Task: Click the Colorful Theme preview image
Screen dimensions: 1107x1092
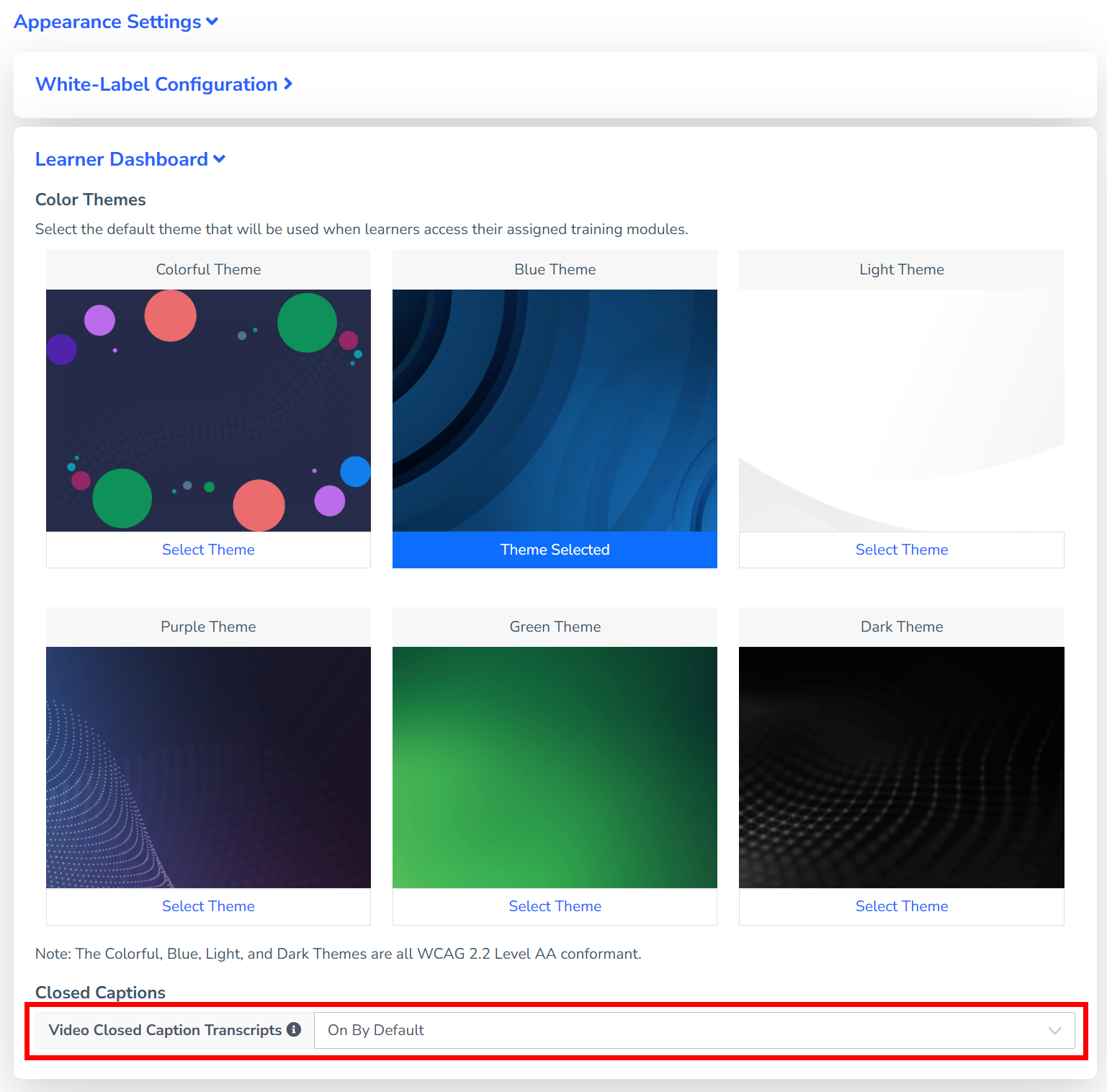Action: coord(208,411)
